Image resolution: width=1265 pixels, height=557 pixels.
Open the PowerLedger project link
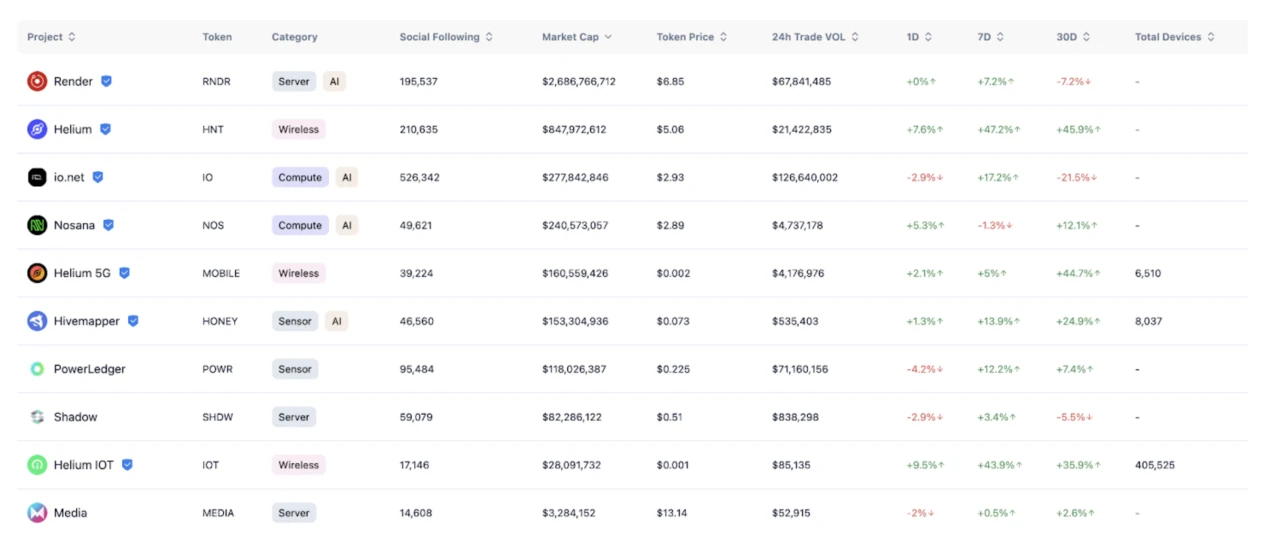tap(89, 369)
